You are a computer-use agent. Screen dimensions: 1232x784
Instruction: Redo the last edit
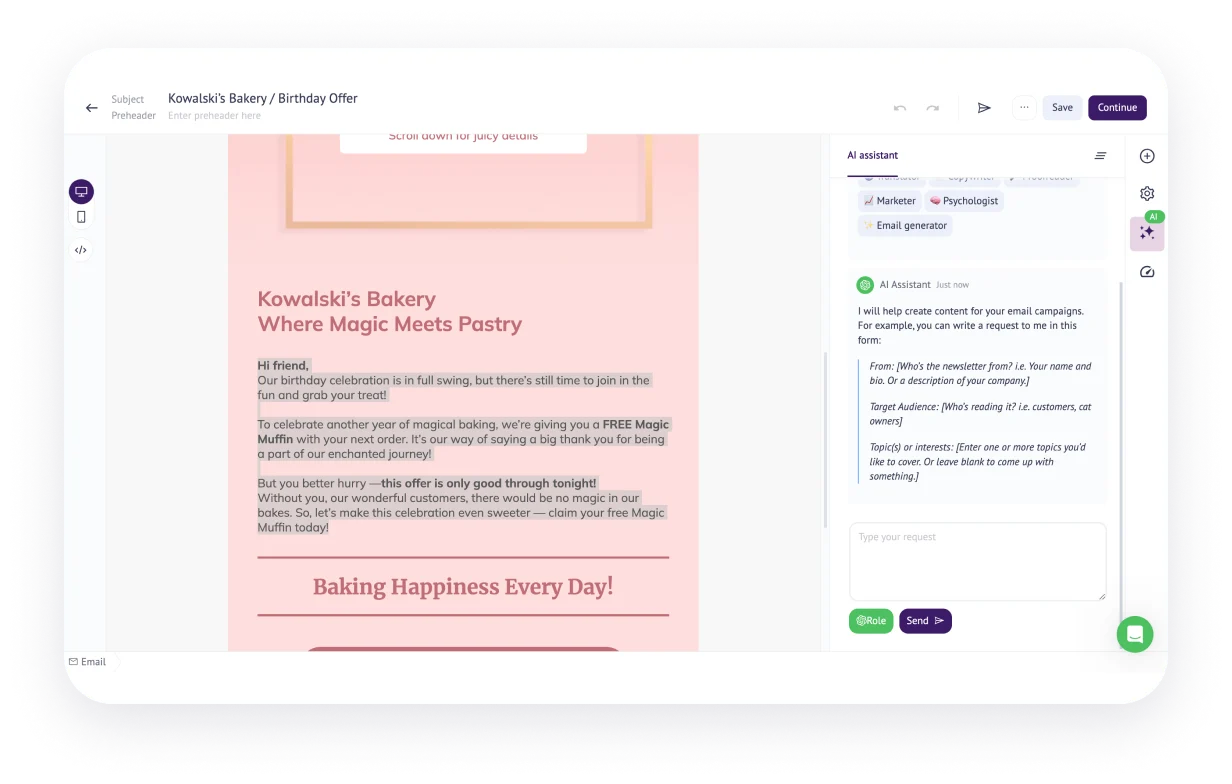click(x=933, y=108)
